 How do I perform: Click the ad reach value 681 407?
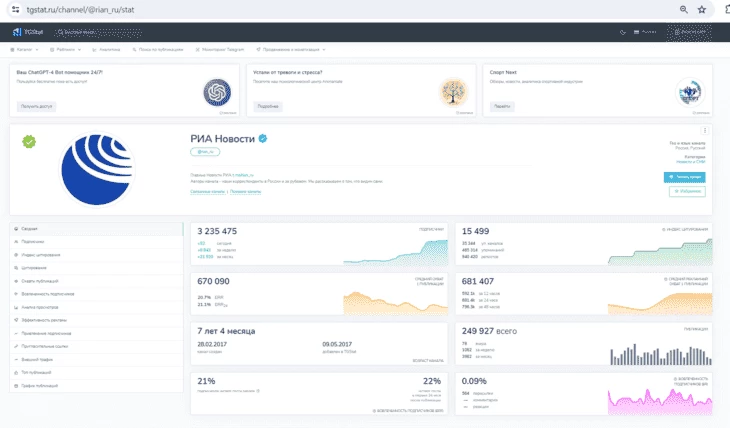478,281
